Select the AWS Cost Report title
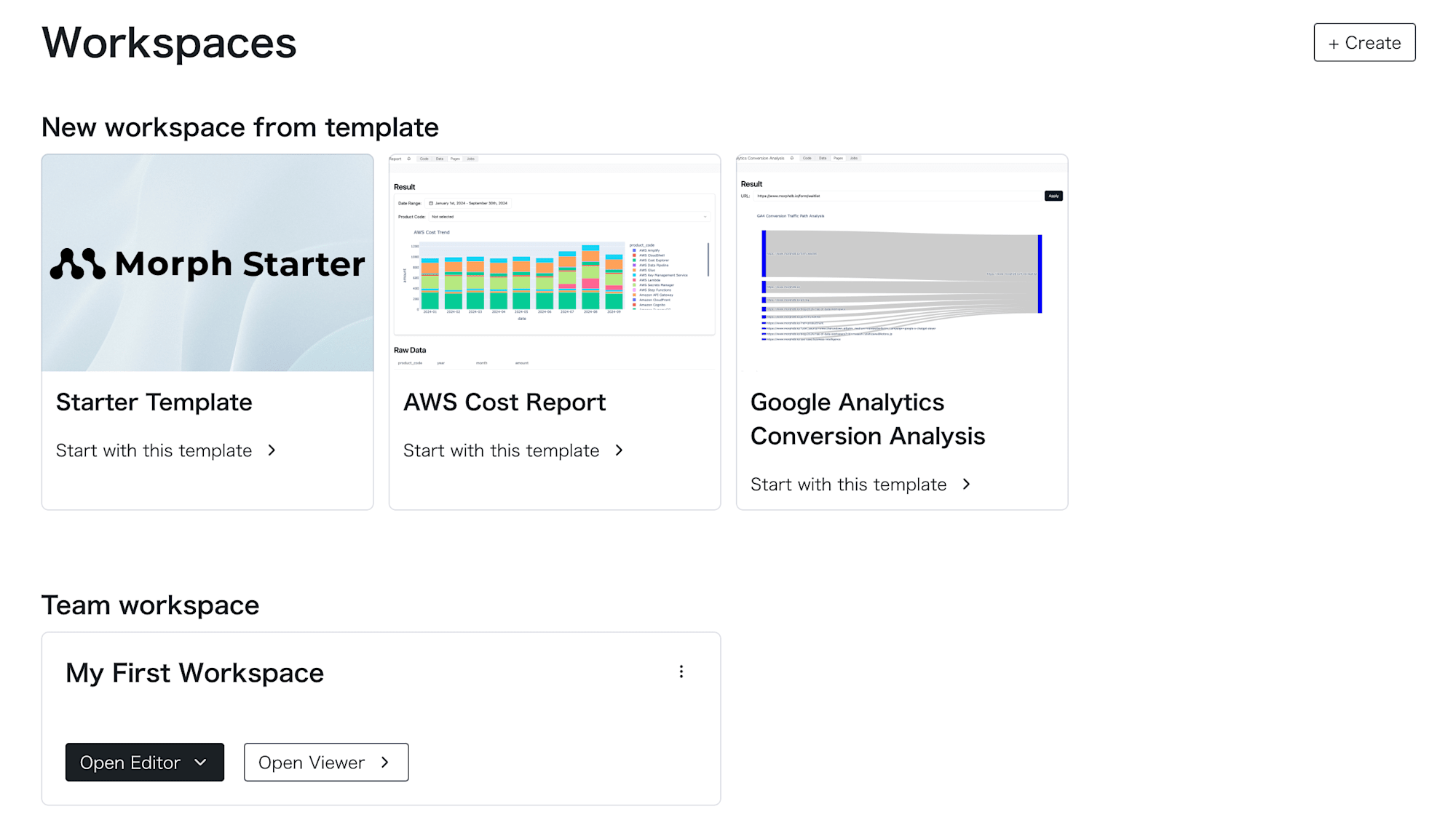This screenshot has height=836, width=1456. point(505,402)
